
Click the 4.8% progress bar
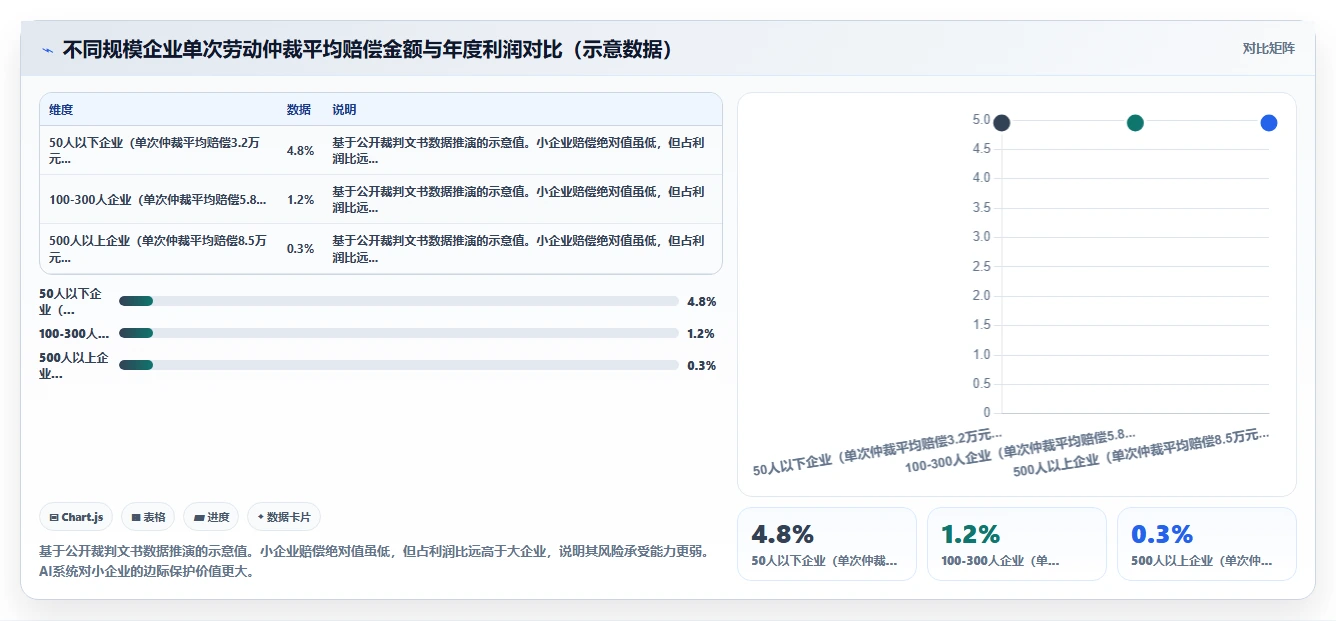click(399, 301)
